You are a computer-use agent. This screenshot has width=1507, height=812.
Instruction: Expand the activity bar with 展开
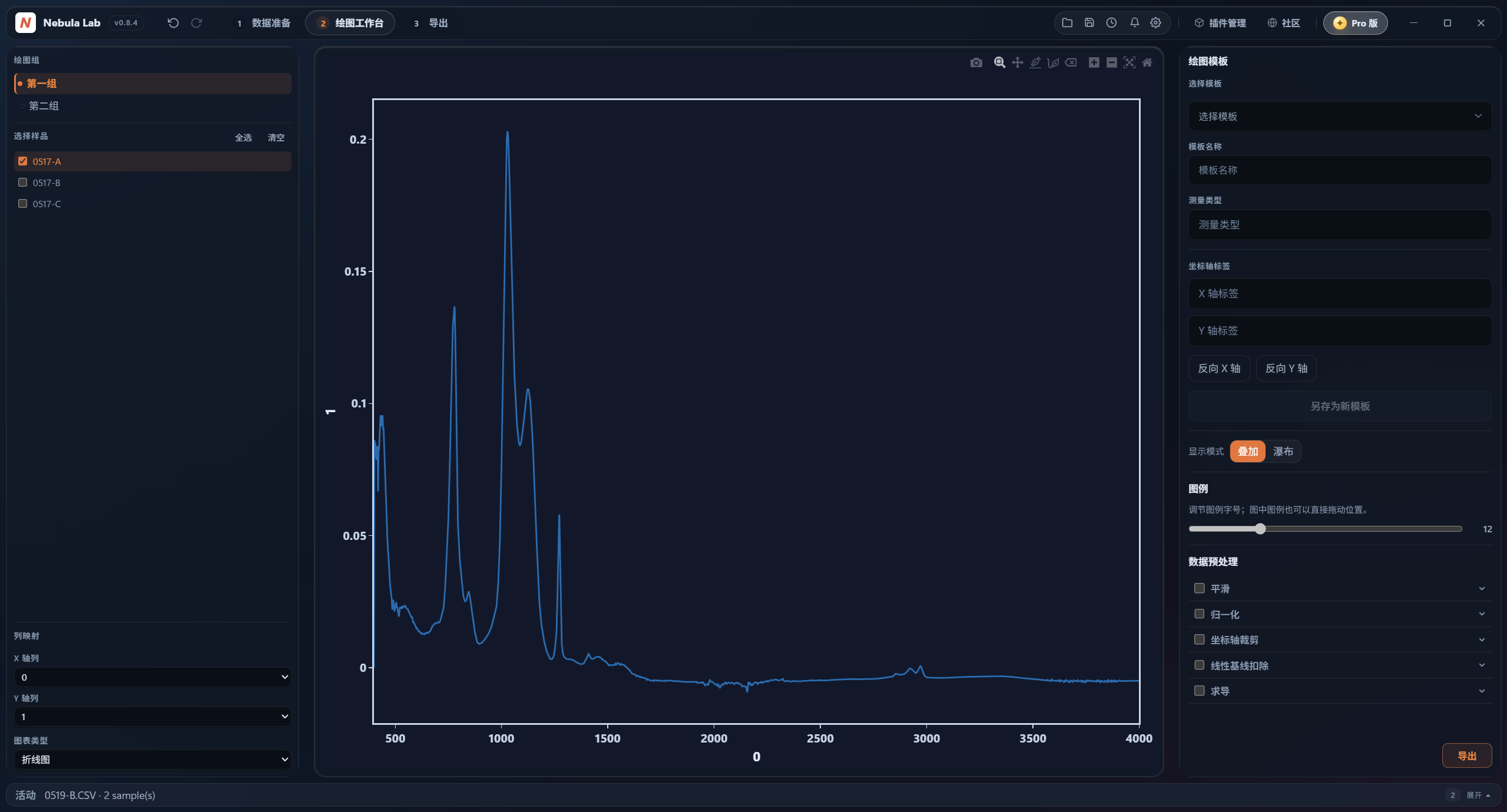point(1478,796)
